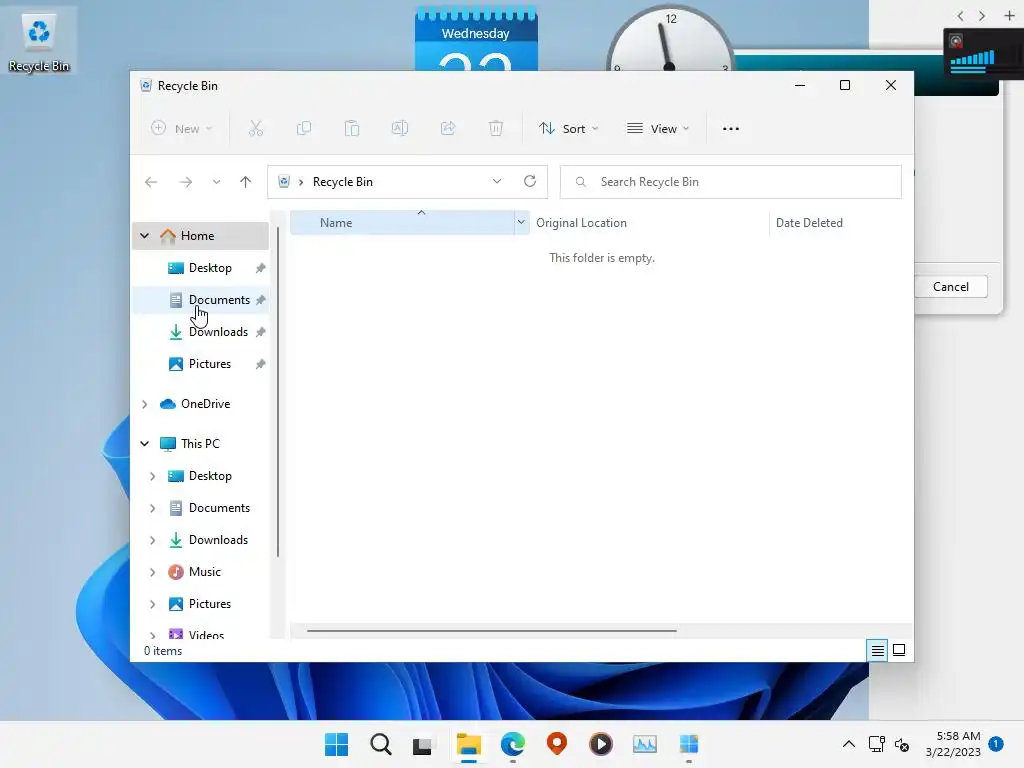Collapse the Home tree node
This screenshot has width=1024, height=768.
click(x=145, y=236)
